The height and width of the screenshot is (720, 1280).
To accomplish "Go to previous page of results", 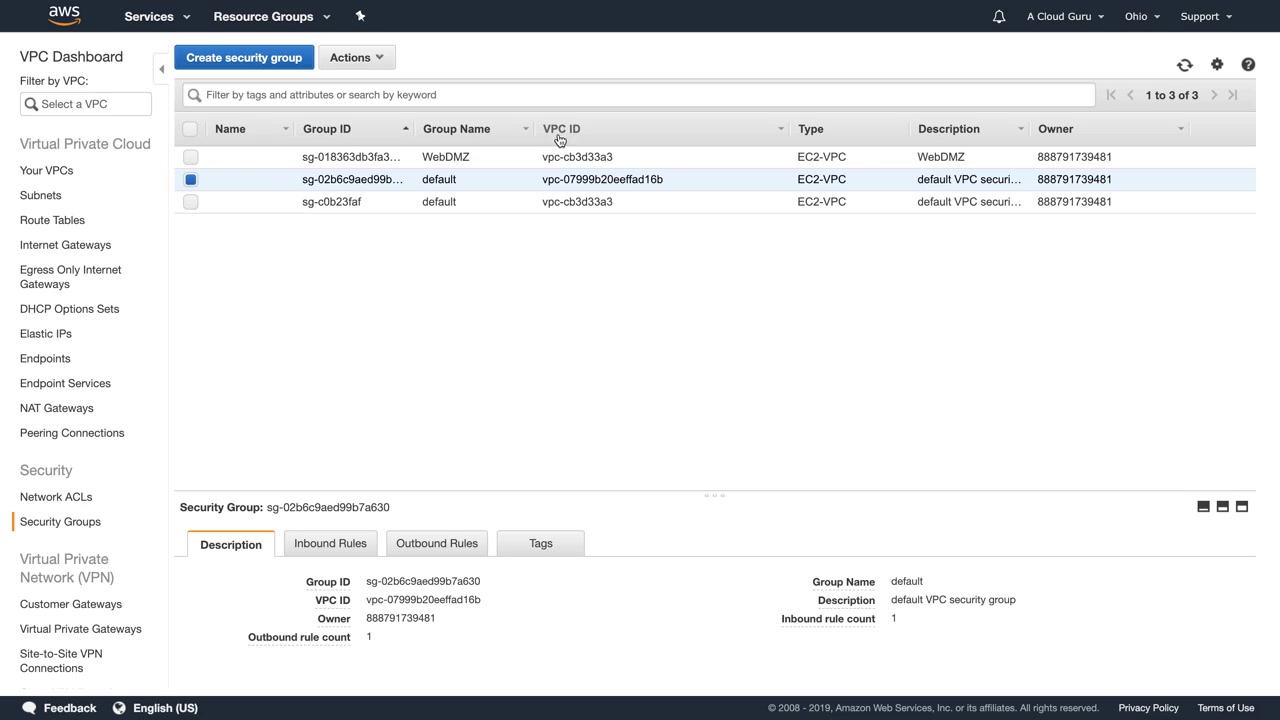I will coord(1131,95).
